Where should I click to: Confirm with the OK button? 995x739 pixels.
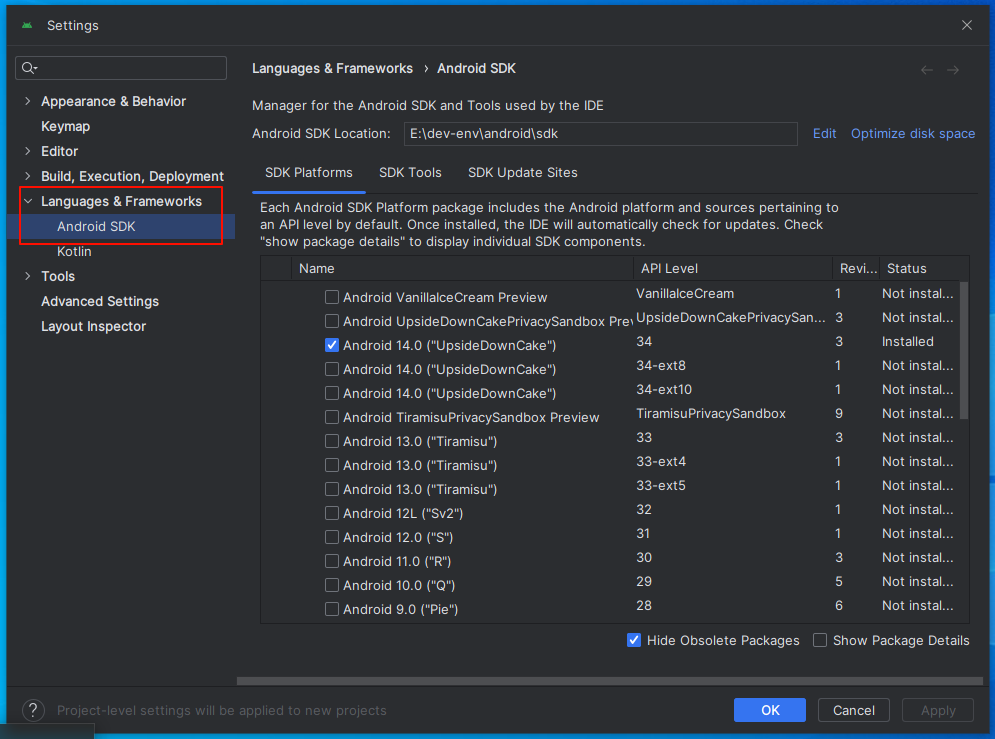(x=770, y=710)
